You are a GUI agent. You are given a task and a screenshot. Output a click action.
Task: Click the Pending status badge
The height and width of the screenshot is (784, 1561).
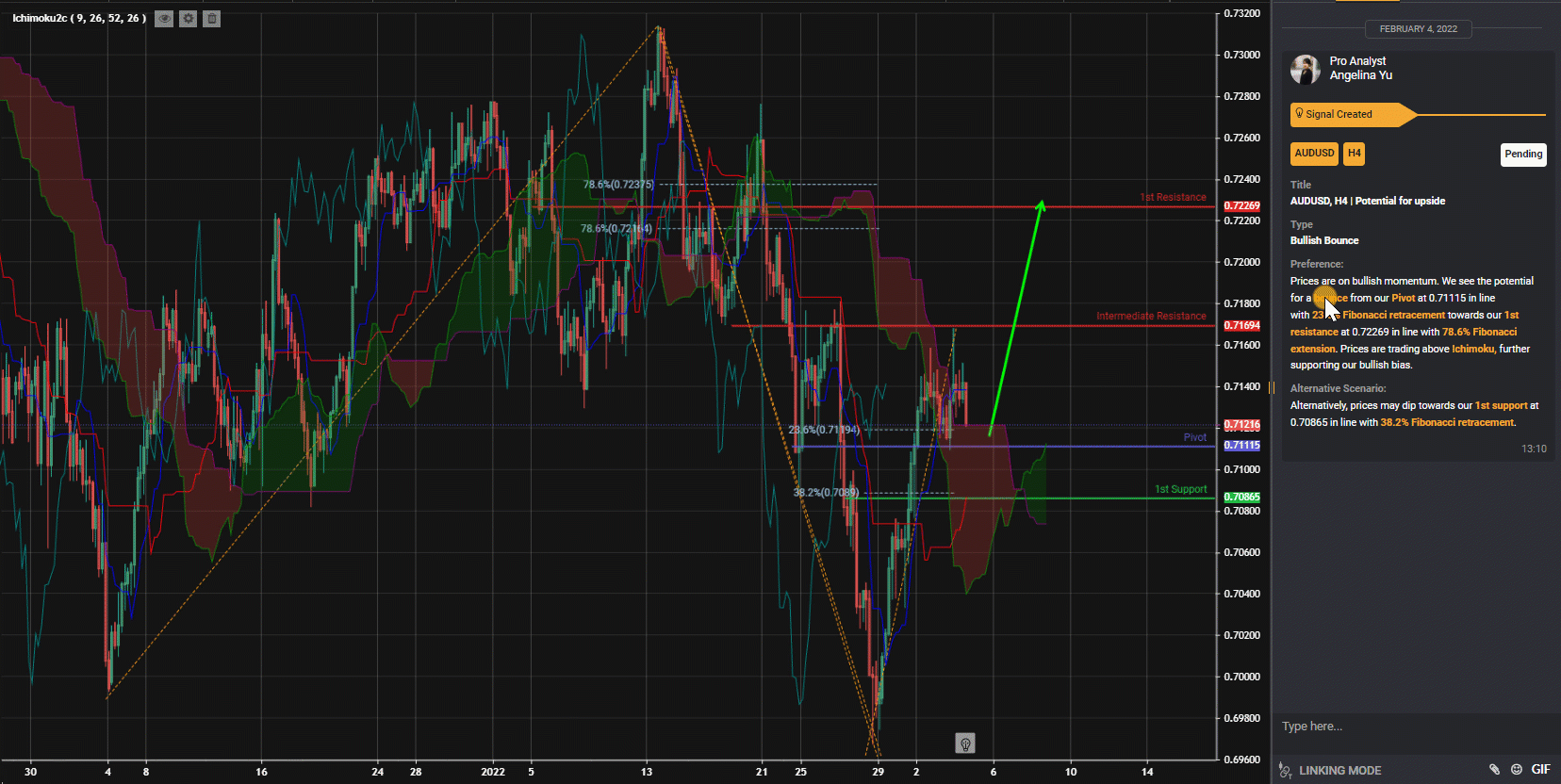pos(1523,155)
